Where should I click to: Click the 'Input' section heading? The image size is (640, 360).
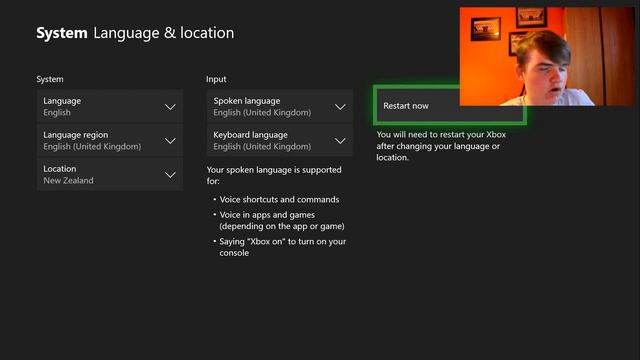216,79
